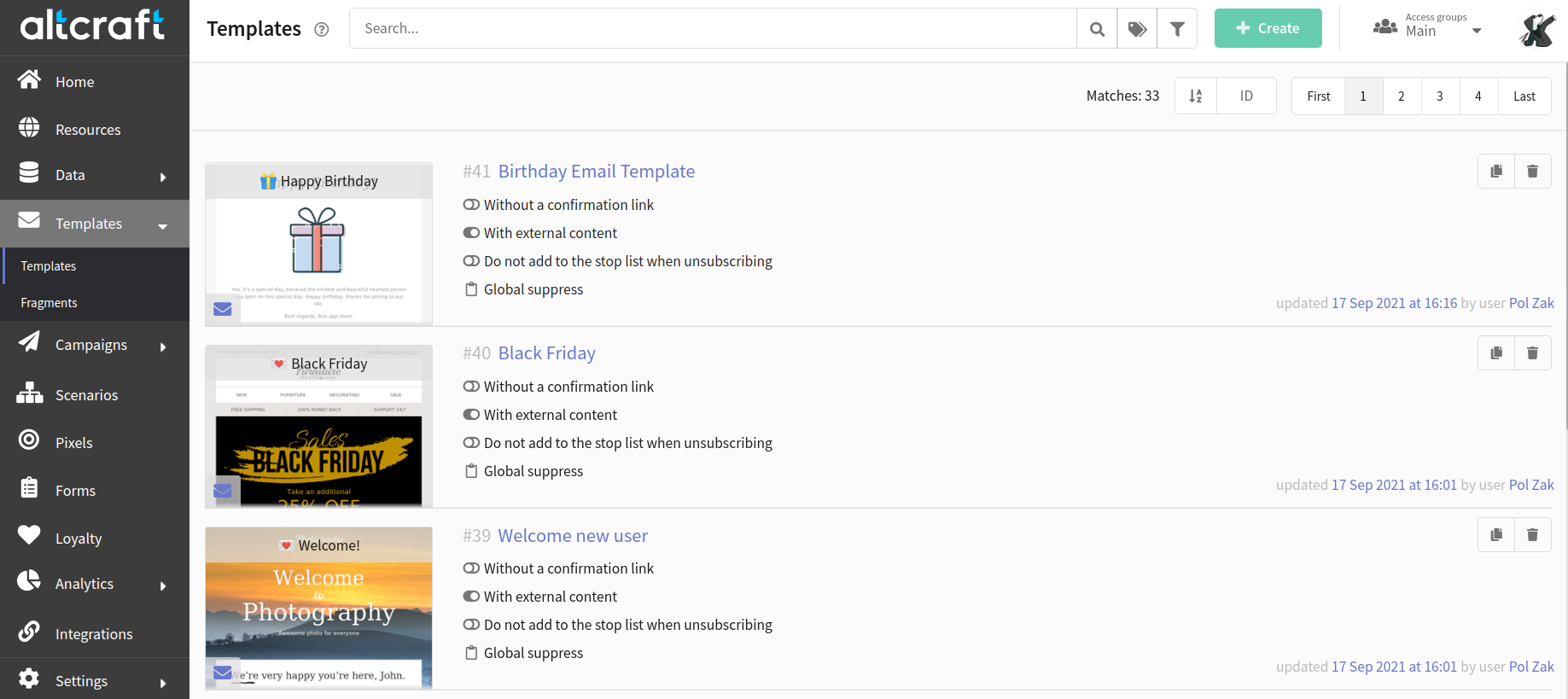This screenshot has width=1568, height=699.
Task: Toggle confirmation link for Black Friday
Action: (471, 387)
